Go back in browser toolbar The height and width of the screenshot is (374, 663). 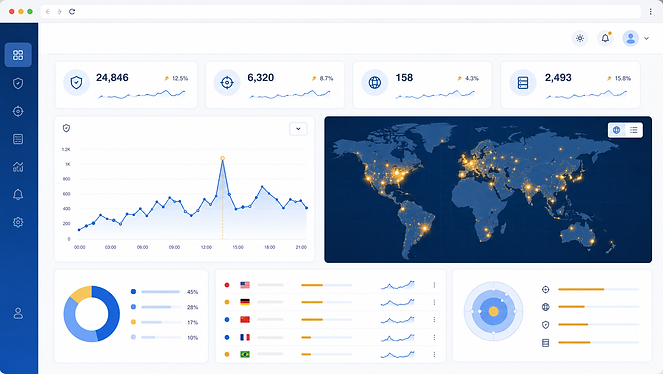47,11
